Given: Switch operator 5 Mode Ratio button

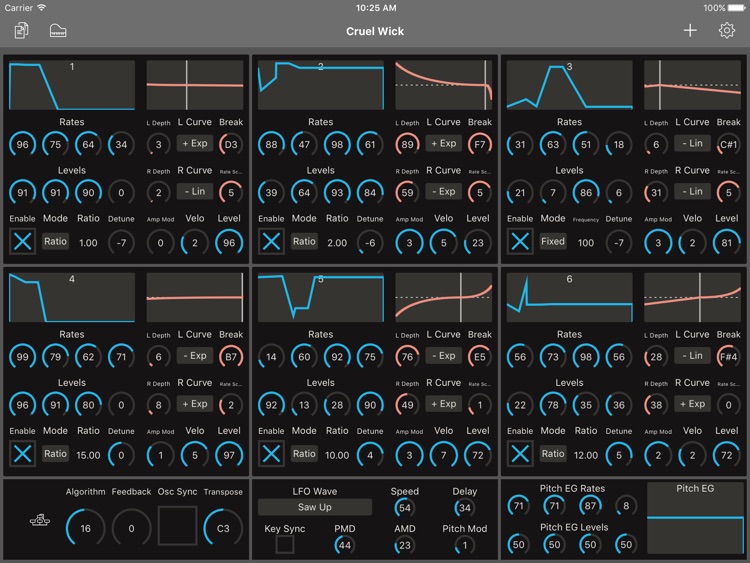Looking at the screenshot, I should 304,453.
